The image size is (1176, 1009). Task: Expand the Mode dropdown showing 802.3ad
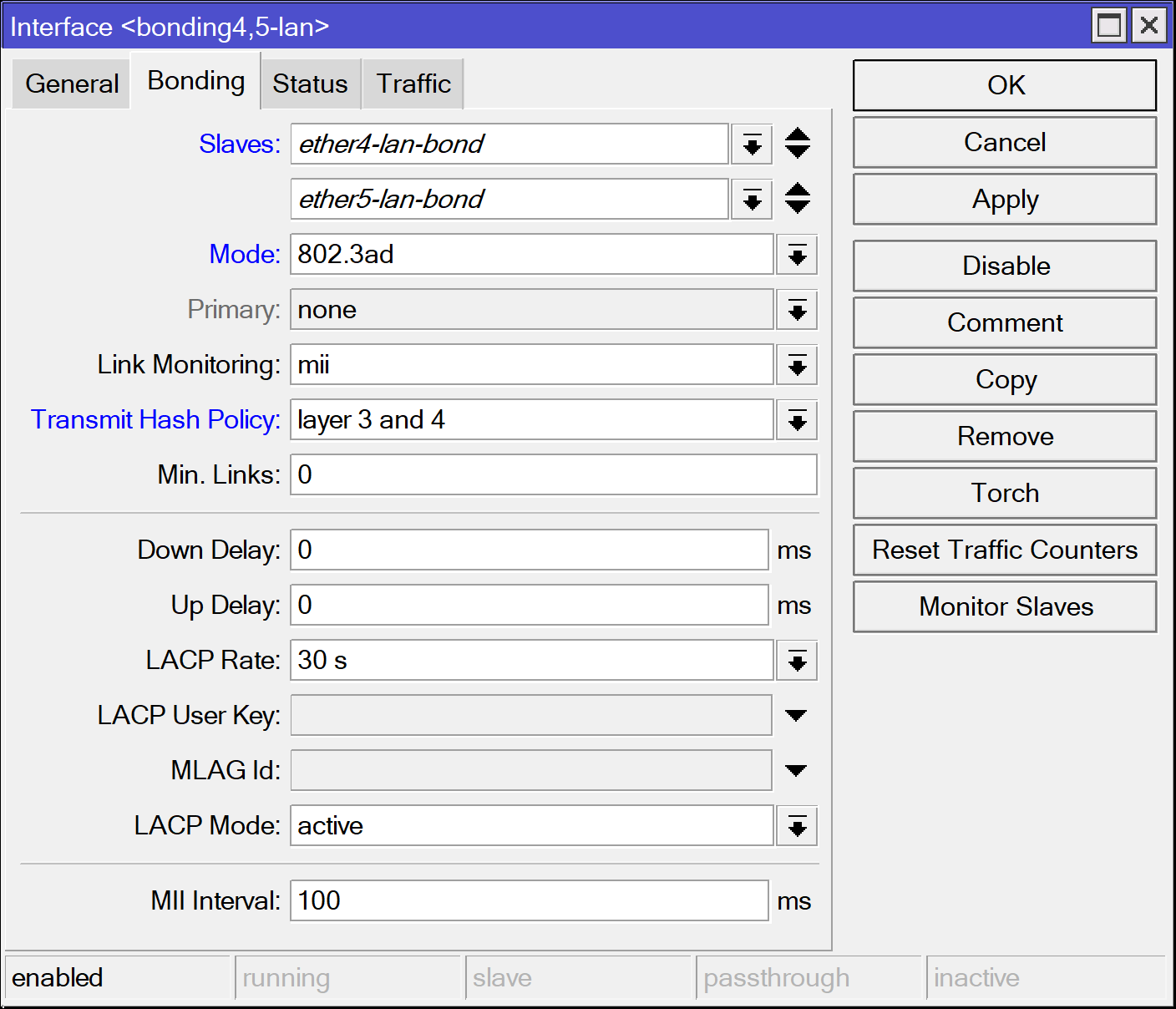tap(797, 255)
